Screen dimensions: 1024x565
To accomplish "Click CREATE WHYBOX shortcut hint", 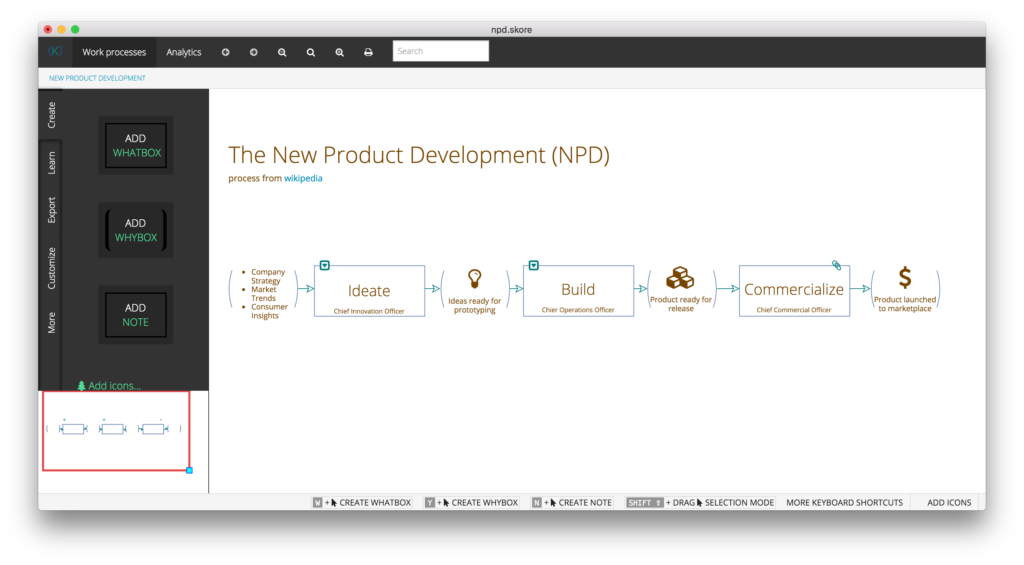I will tap(472, 502).
